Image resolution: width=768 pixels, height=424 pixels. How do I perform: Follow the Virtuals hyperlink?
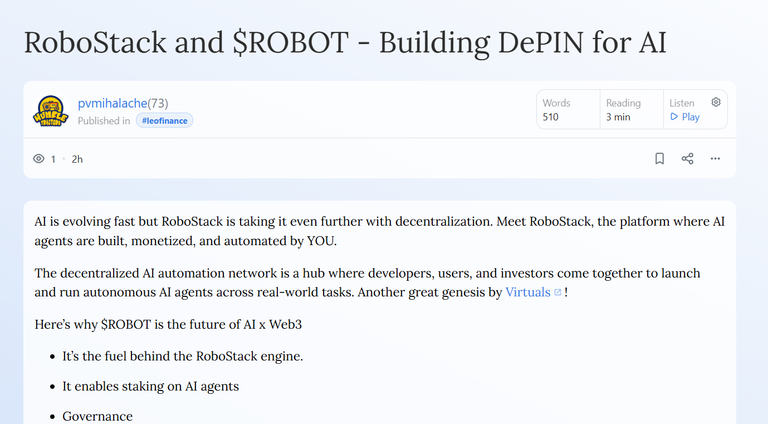click(528, 292)
